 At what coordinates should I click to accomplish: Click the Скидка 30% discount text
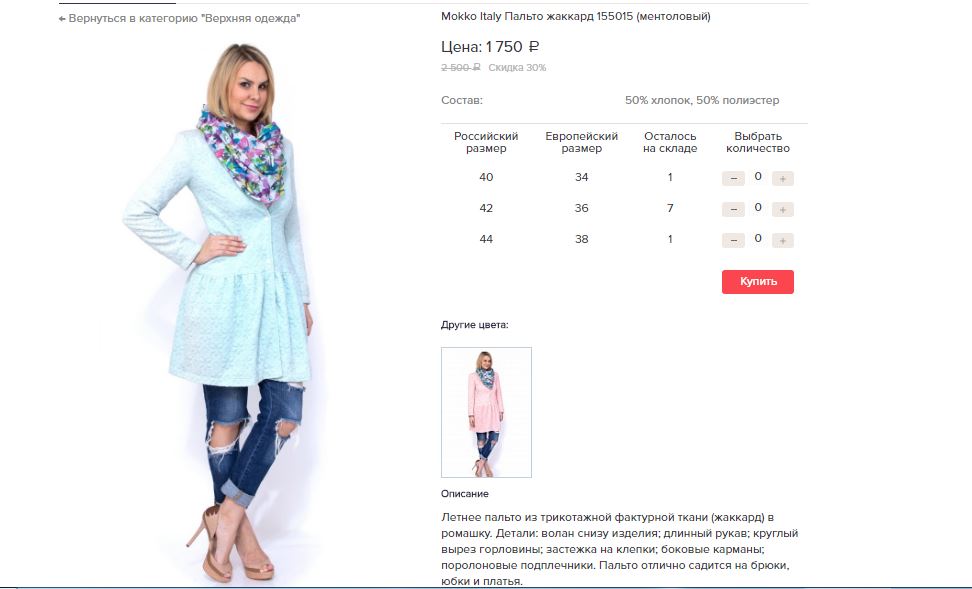[x=517, y=68]
